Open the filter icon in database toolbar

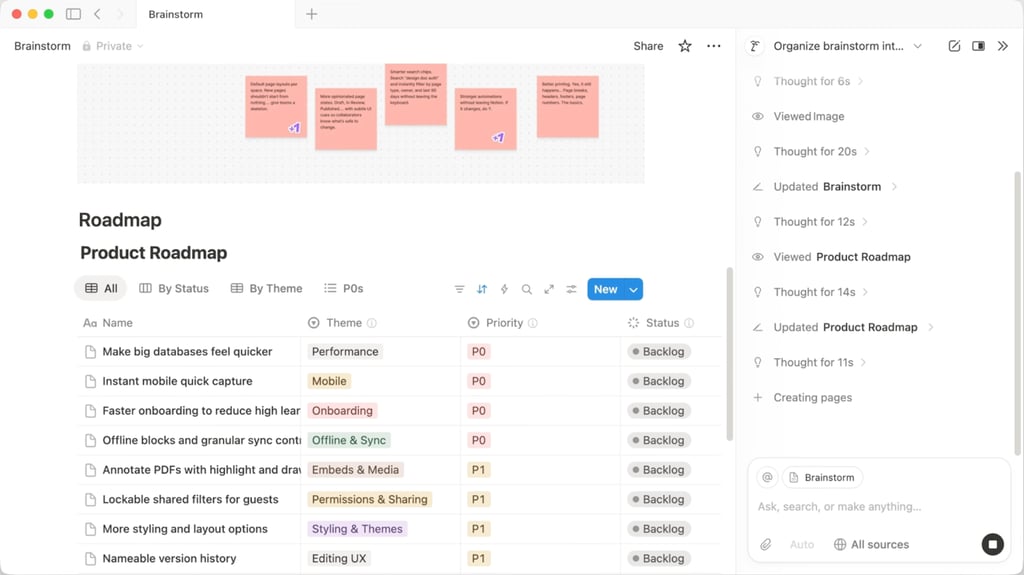coord(459,289)
